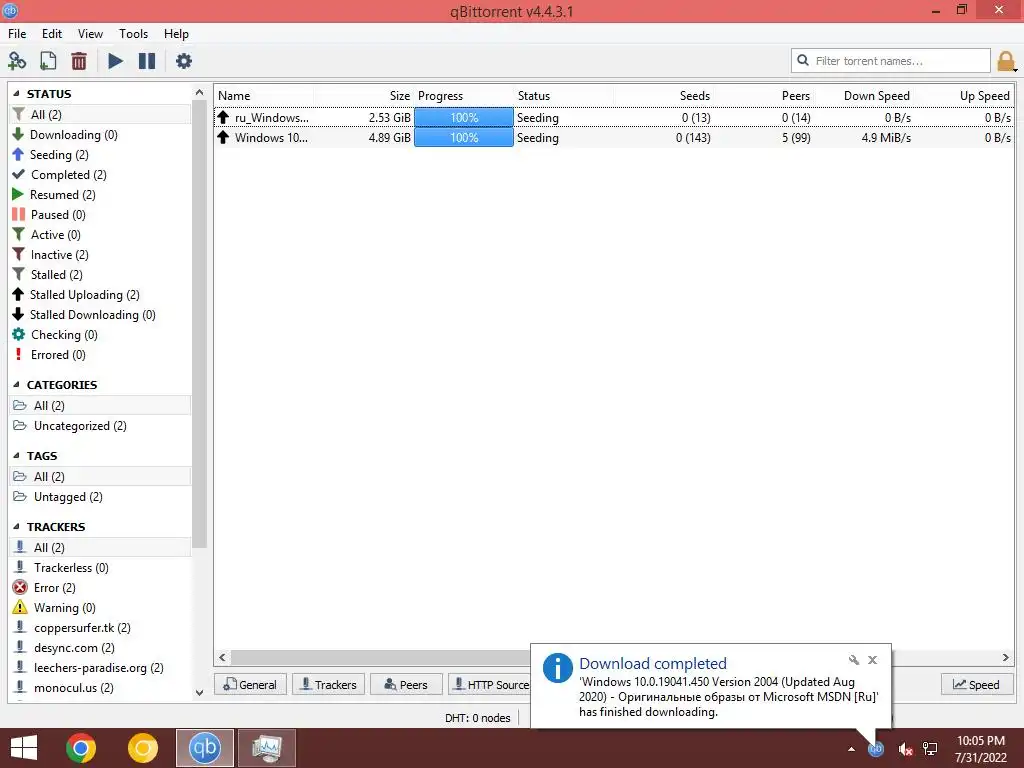Viewport: 1024px width, 768px height.
Task: Open the Windows Start button
Action: pos(24,748)
